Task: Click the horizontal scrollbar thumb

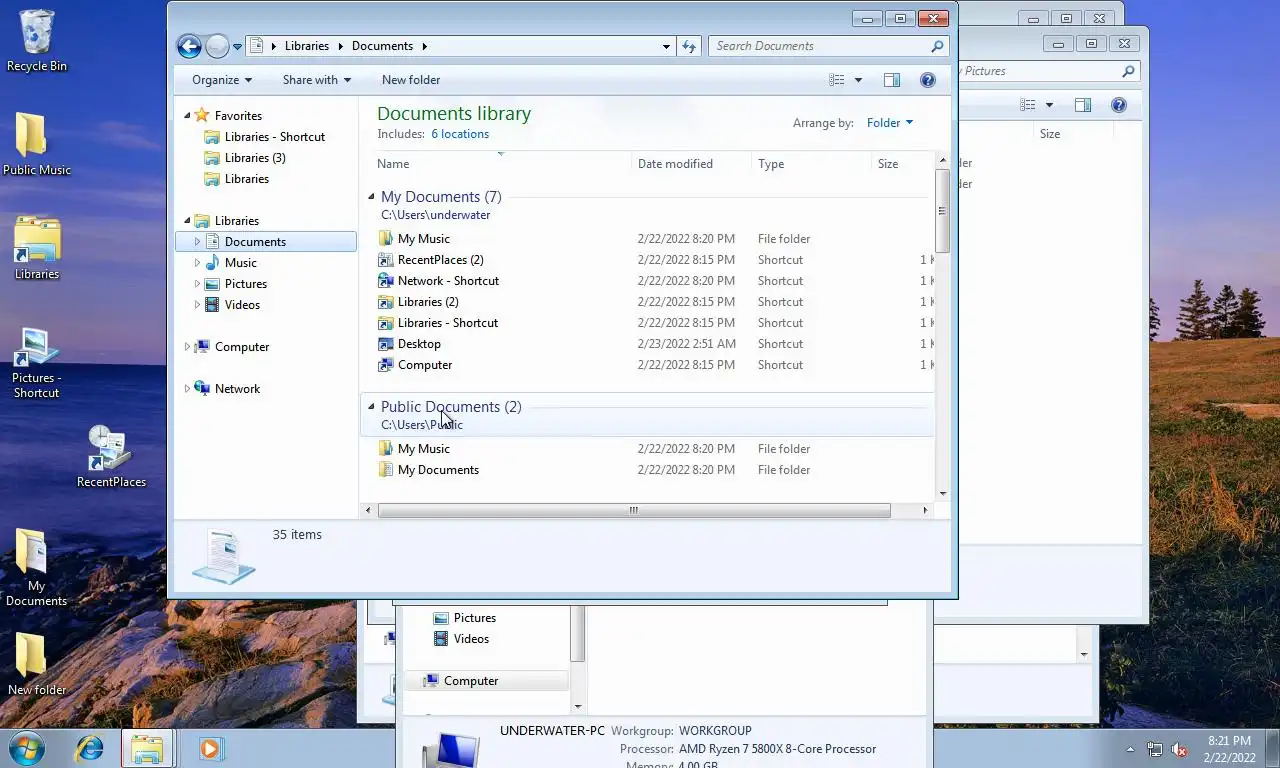Action: click(634, 510)
